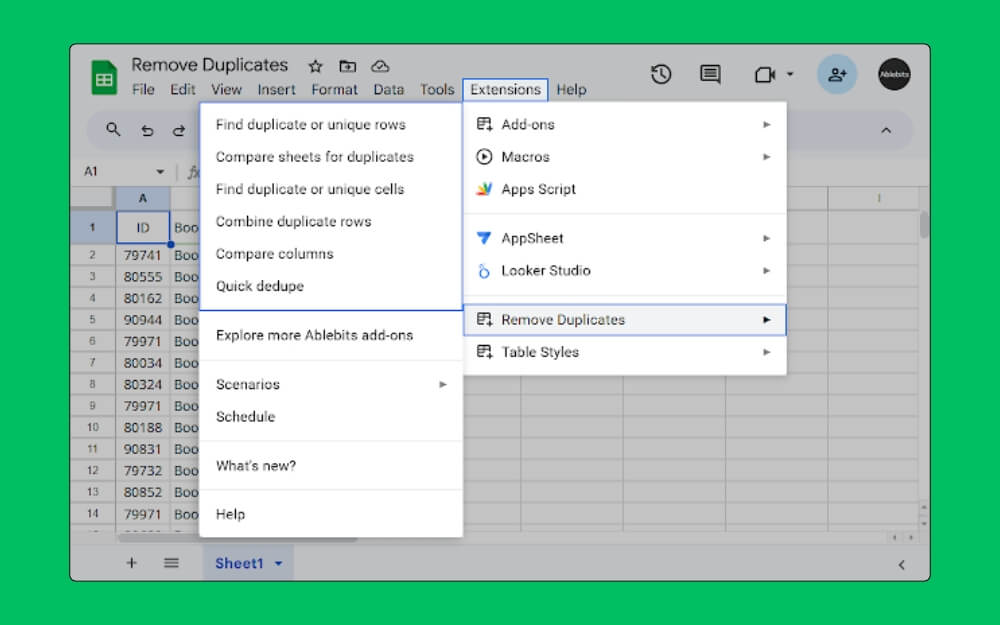Open the all sheets list icon

(171, 563)
